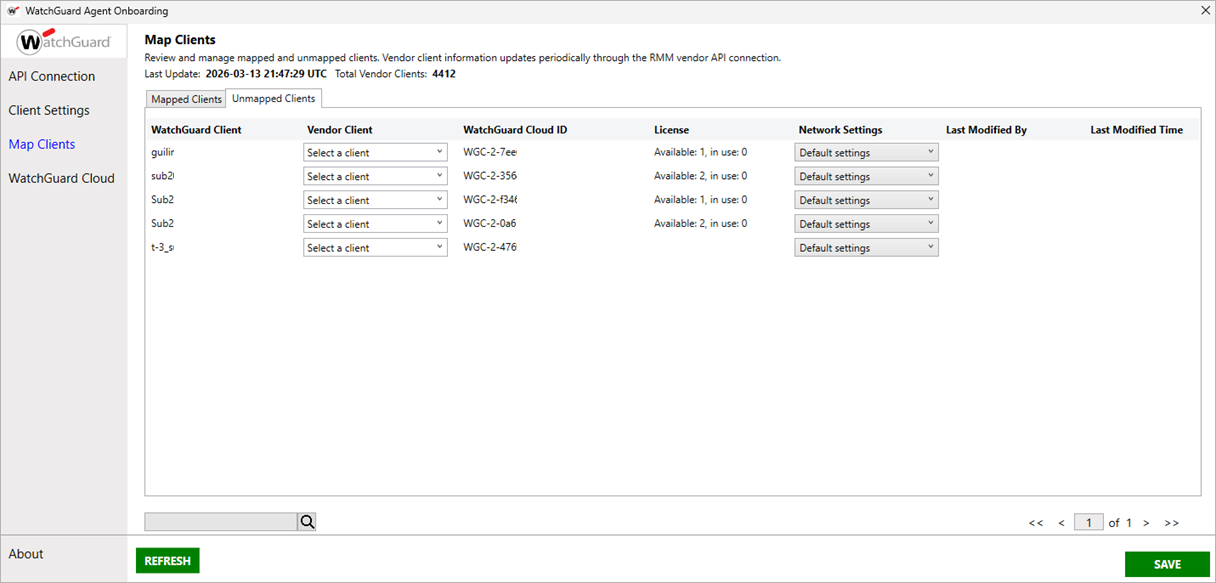
Task: Open the Vendor Client dropdown for guilin row
Action: point(375,152)
